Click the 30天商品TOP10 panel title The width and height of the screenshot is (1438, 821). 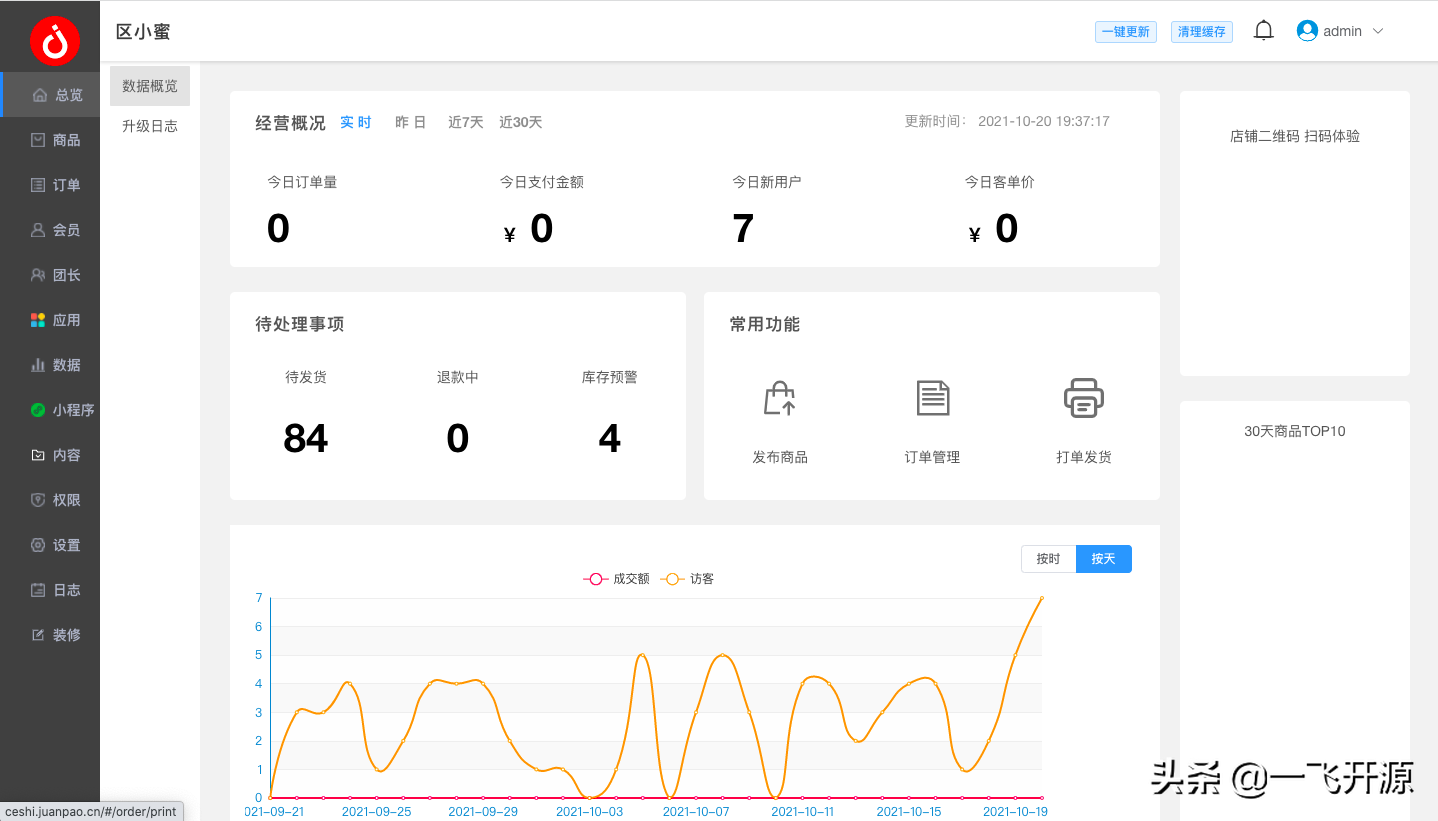point(1295,431)
